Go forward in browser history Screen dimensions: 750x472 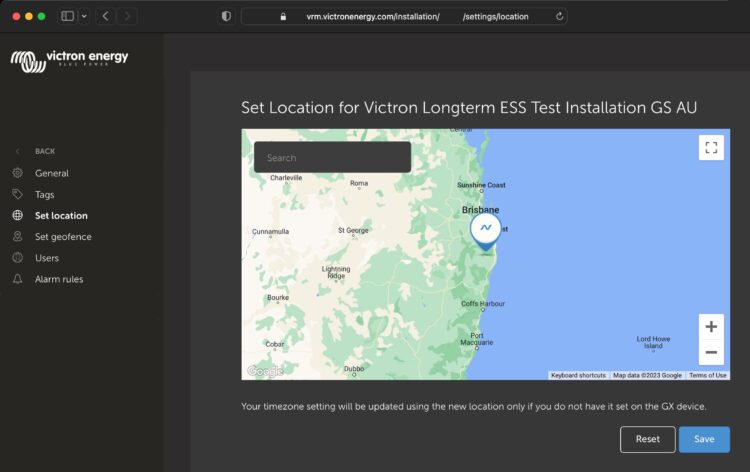(127, 16)
